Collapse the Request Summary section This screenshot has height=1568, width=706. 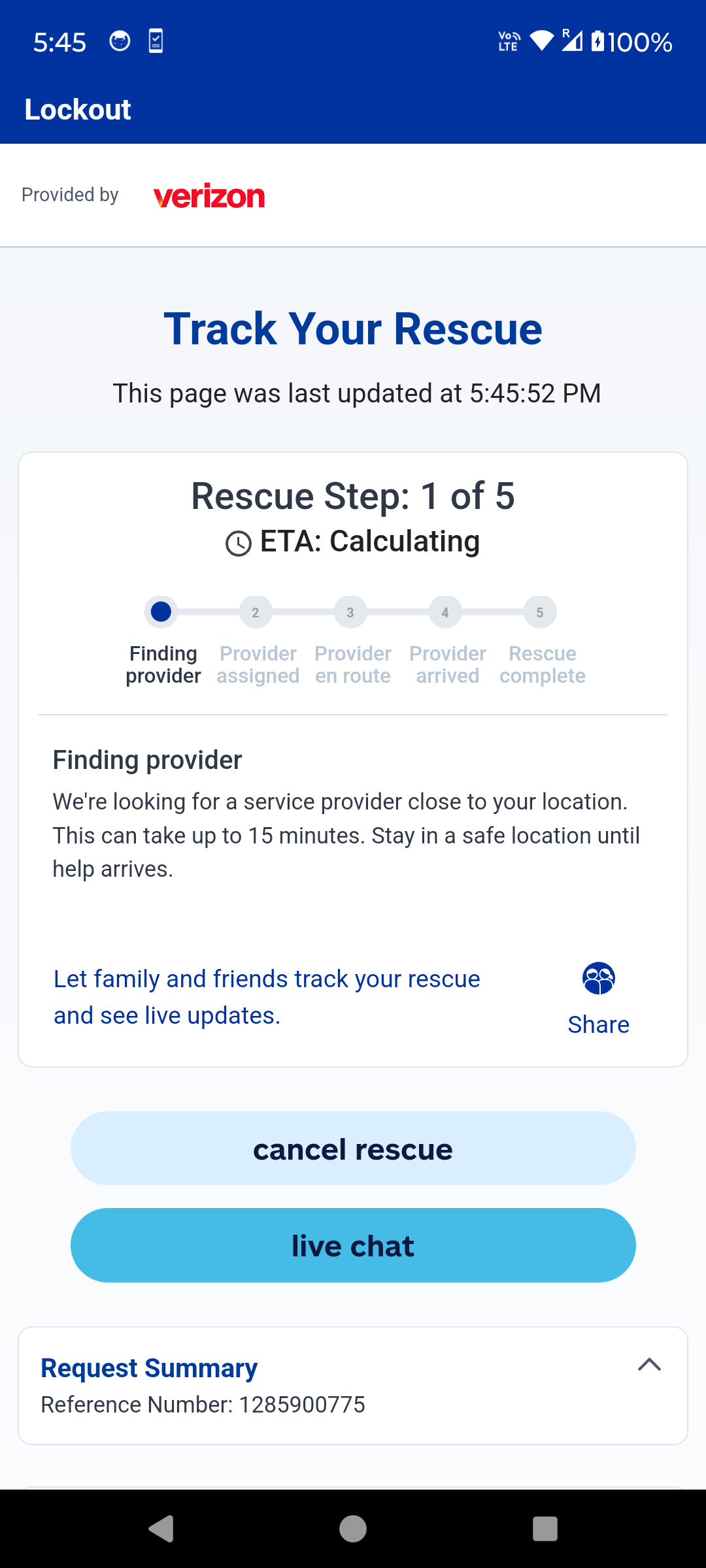[x=649, y=1365]
